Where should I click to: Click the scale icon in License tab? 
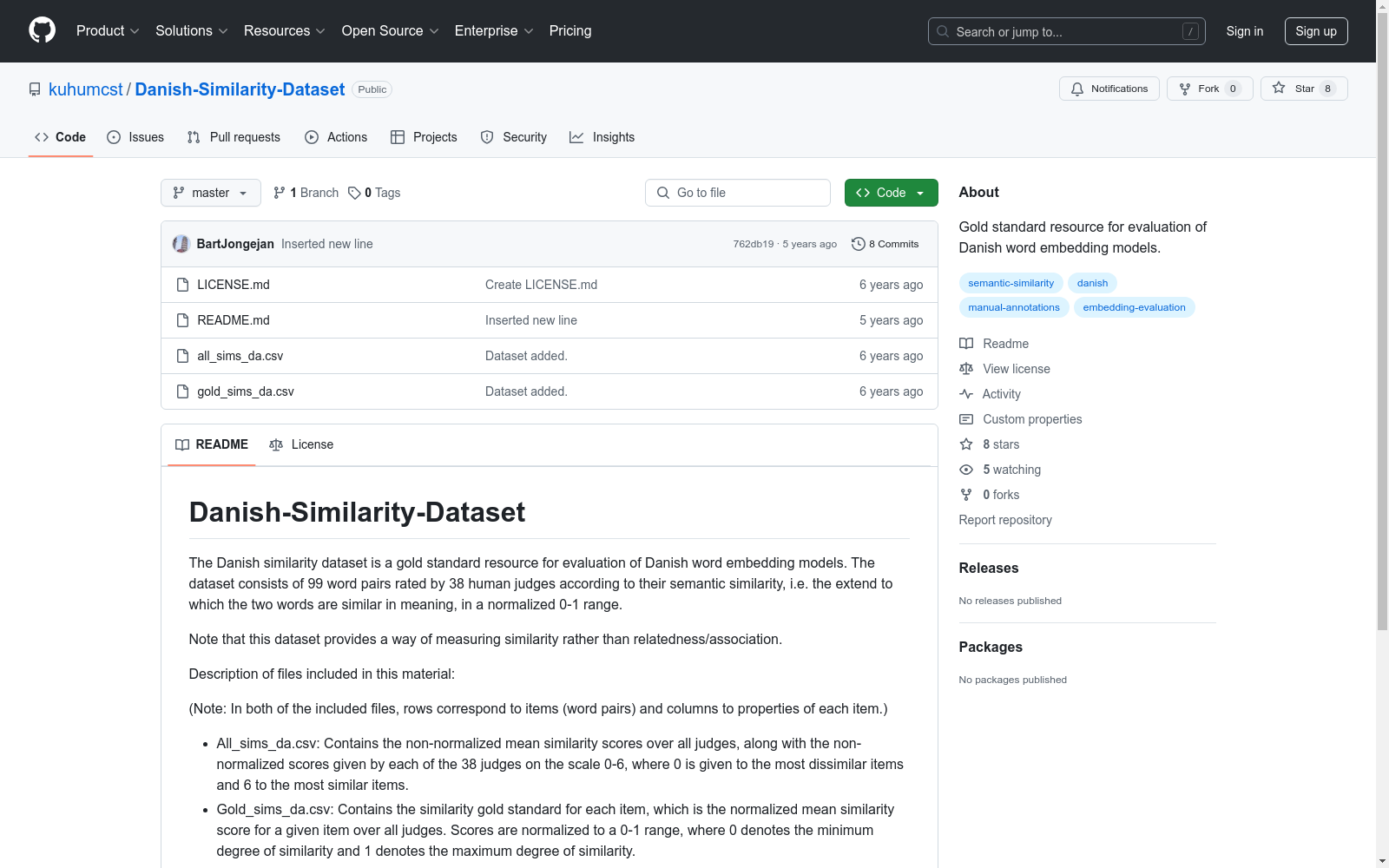click(x=276, y=444)
